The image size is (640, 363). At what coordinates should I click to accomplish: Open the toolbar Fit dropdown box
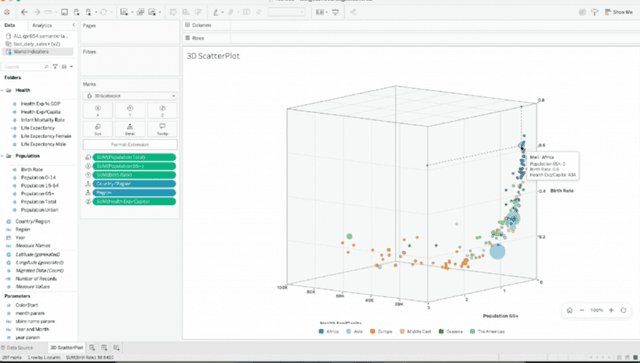(287, 12)
